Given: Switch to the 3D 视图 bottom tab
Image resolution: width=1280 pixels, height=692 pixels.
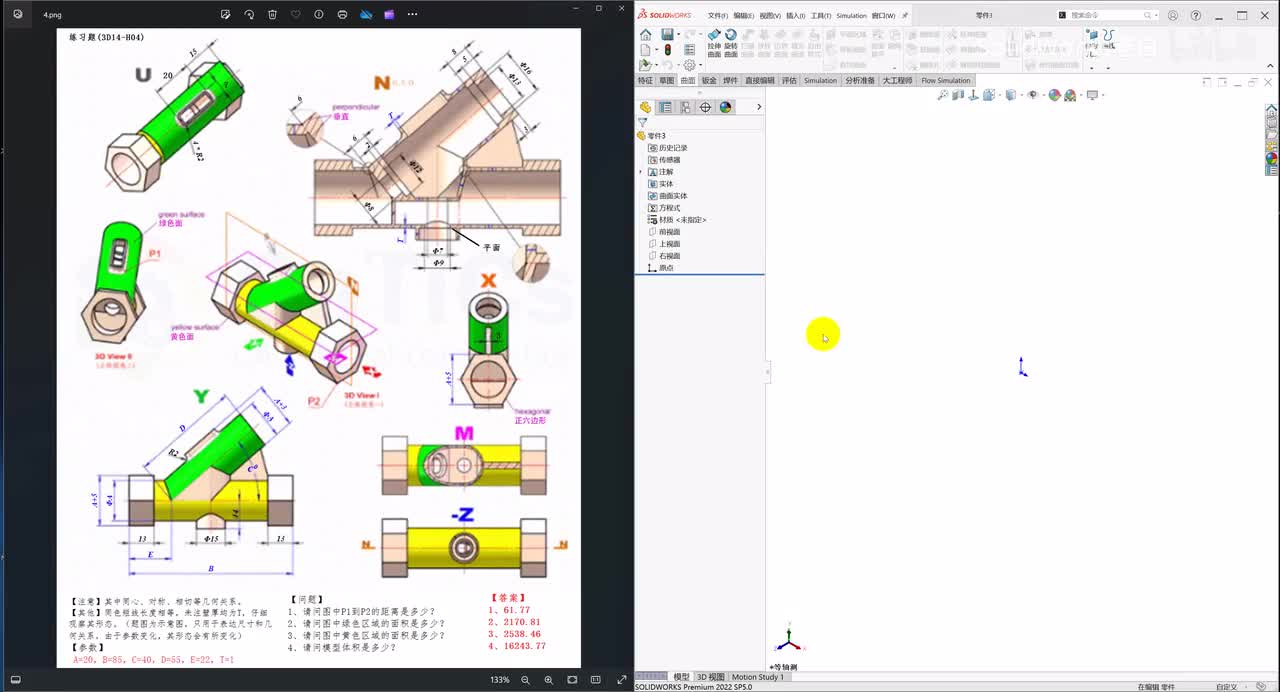Looking at the screenshot, I should tap(710, 677).
